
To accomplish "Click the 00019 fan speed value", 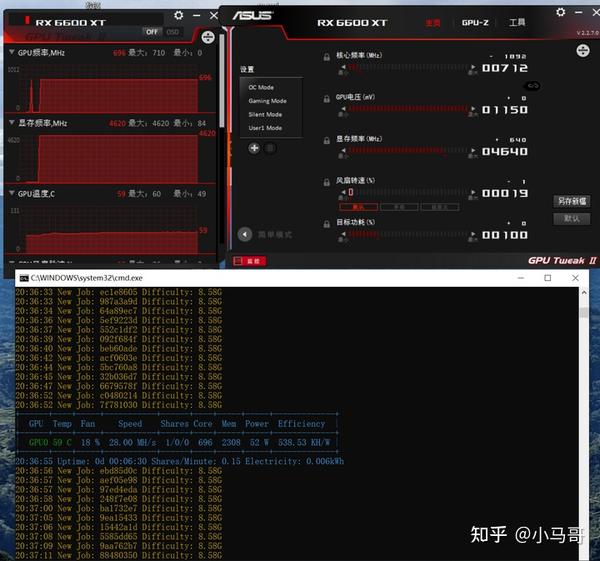I will (505, 193).
